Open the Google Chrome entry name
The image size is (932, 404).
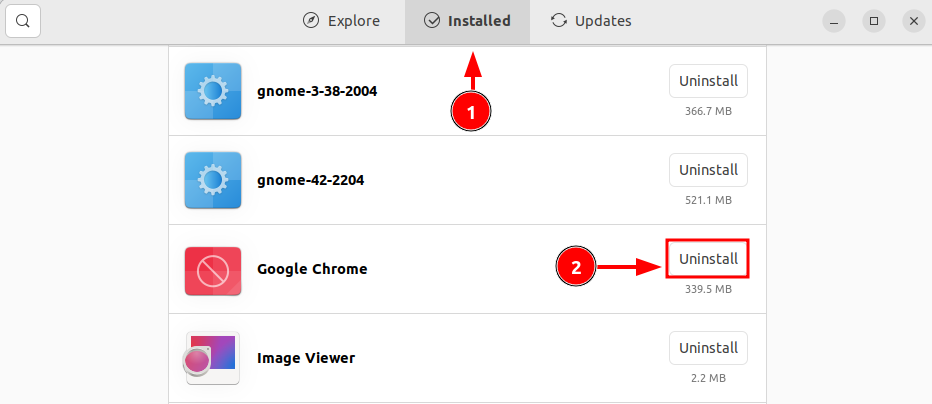pos(312,269)
